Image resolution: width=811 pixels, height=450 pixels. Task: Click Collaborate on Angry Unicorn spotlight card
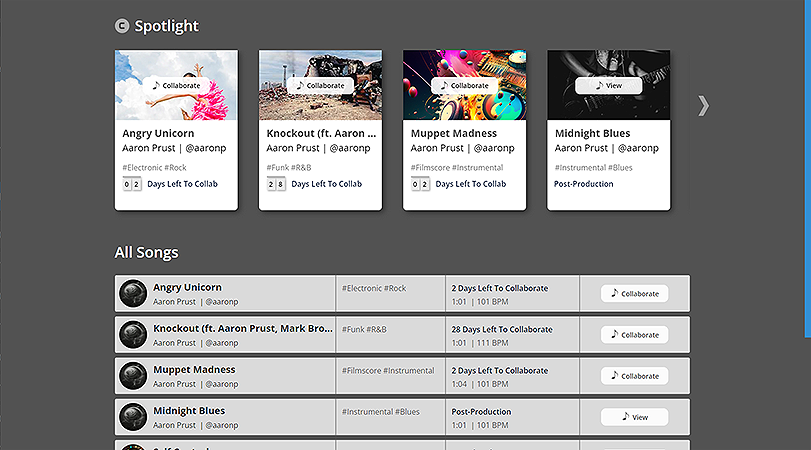pos(176,85)
